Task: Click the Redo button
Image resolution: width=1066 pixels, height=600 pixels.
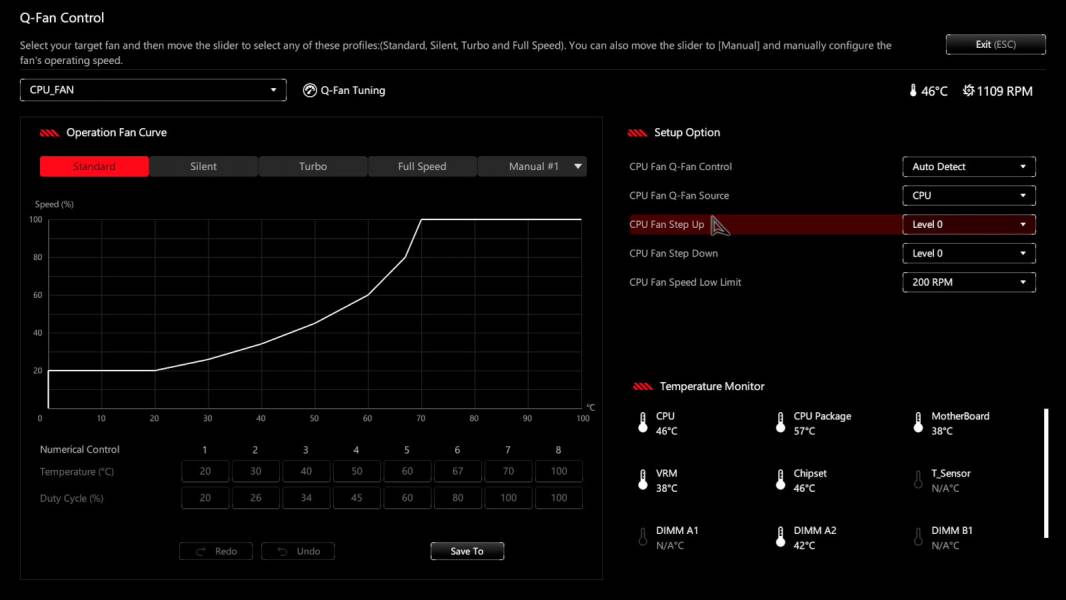Action: pyautogui.click(x=216, y=551)
